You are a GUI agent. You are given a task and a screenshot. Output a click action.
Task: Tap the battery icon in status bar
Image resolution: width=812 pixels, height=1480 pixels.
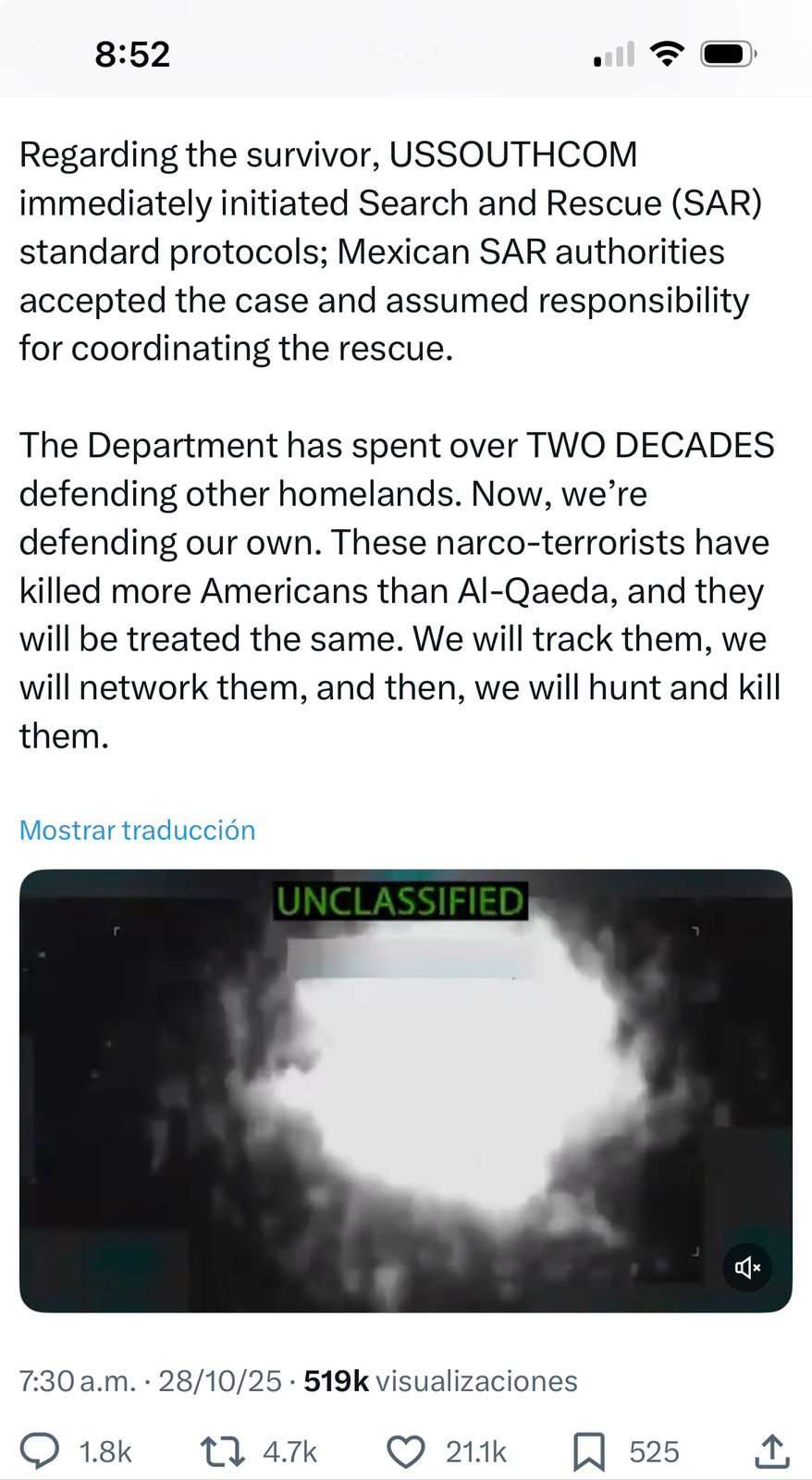click(x=730, y=54)
